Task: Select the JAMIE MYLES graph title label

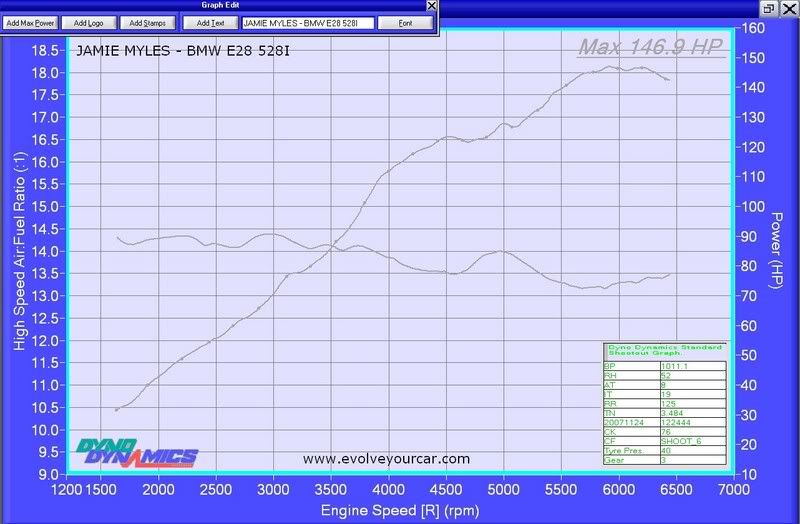Action: pos(185,50)
